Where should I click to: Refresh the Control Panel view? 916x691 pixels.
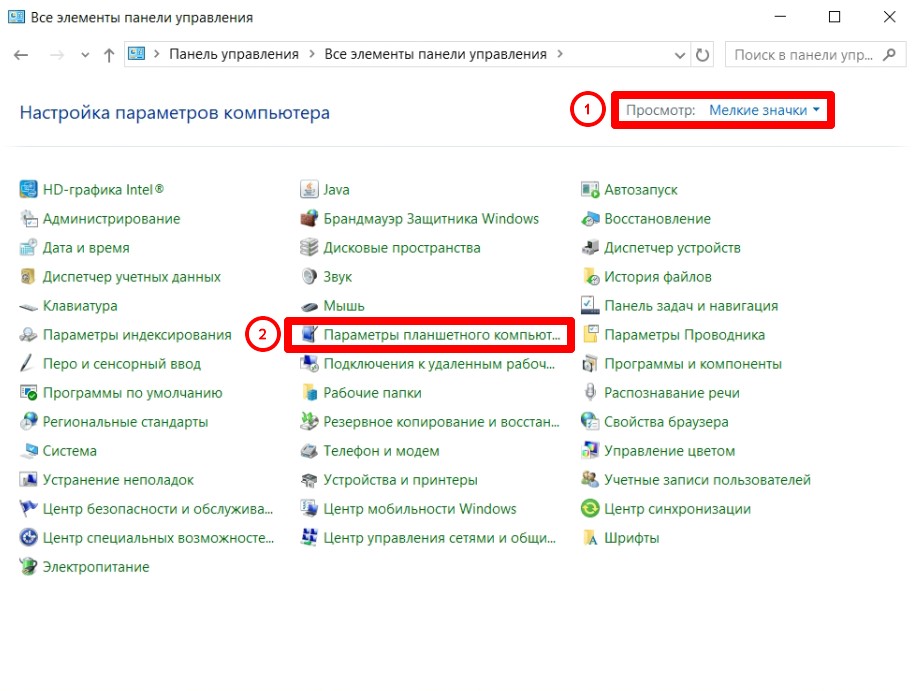[703, 55]
